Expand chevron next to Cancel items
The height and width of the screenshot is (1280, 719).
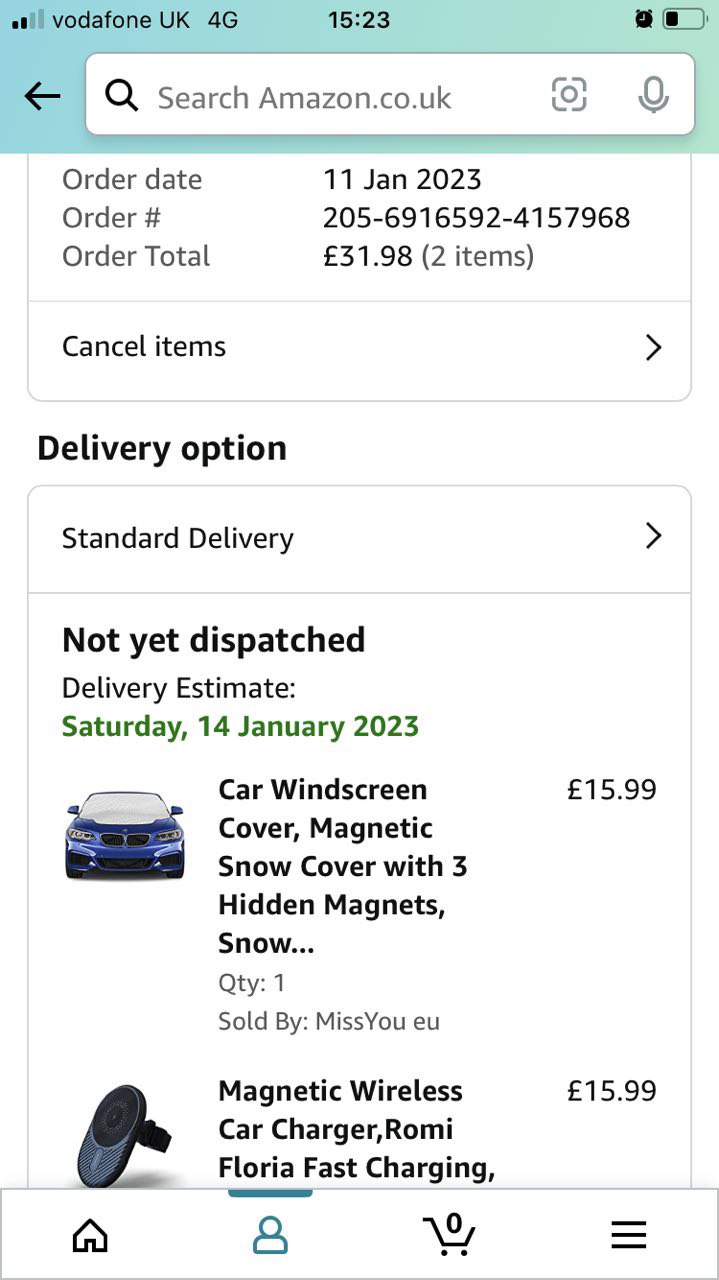[653, 347]
